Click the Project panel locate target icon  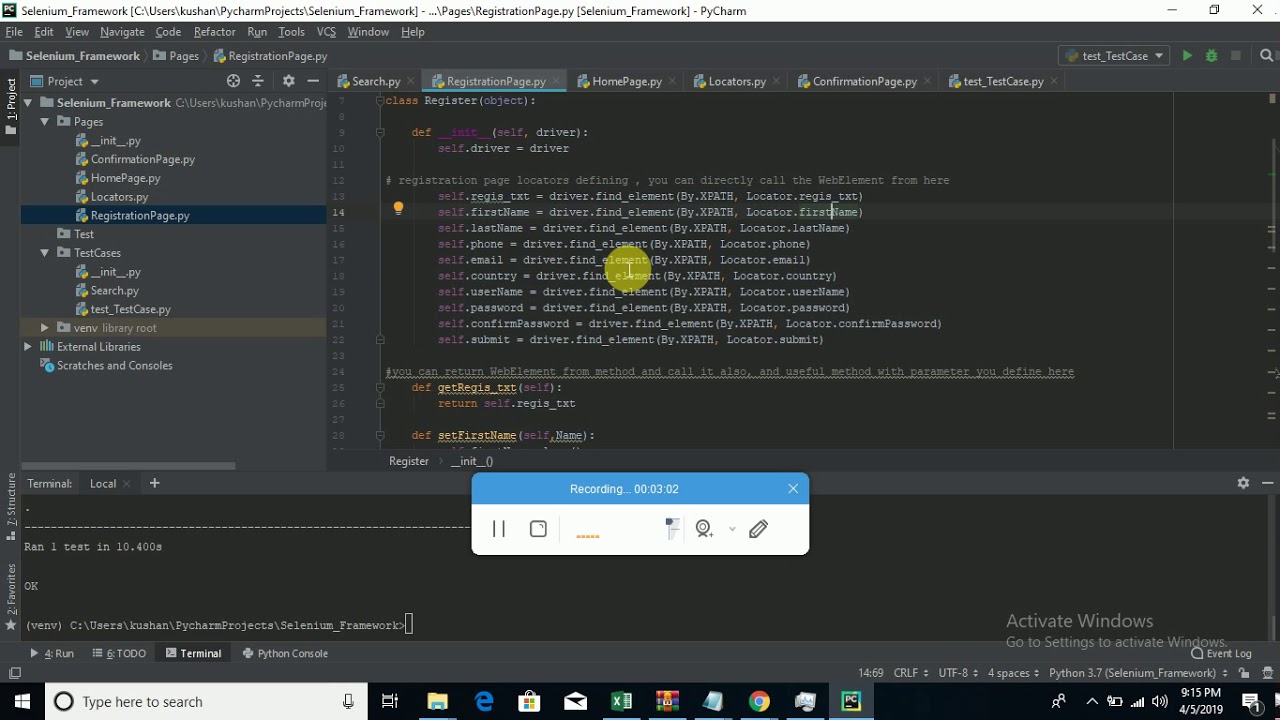(233, 81)
